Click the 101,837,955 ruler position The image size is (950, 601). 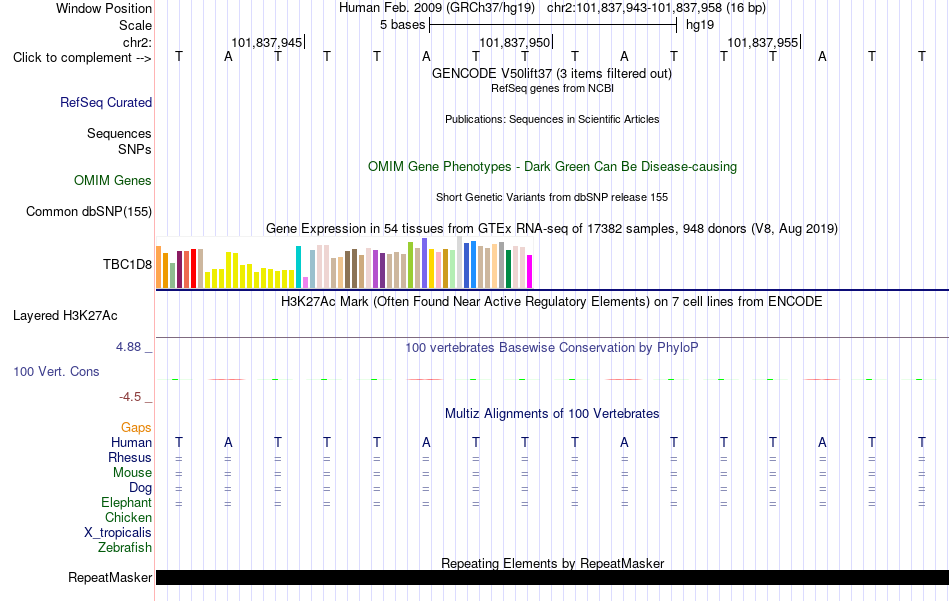(x=762, y=42)
